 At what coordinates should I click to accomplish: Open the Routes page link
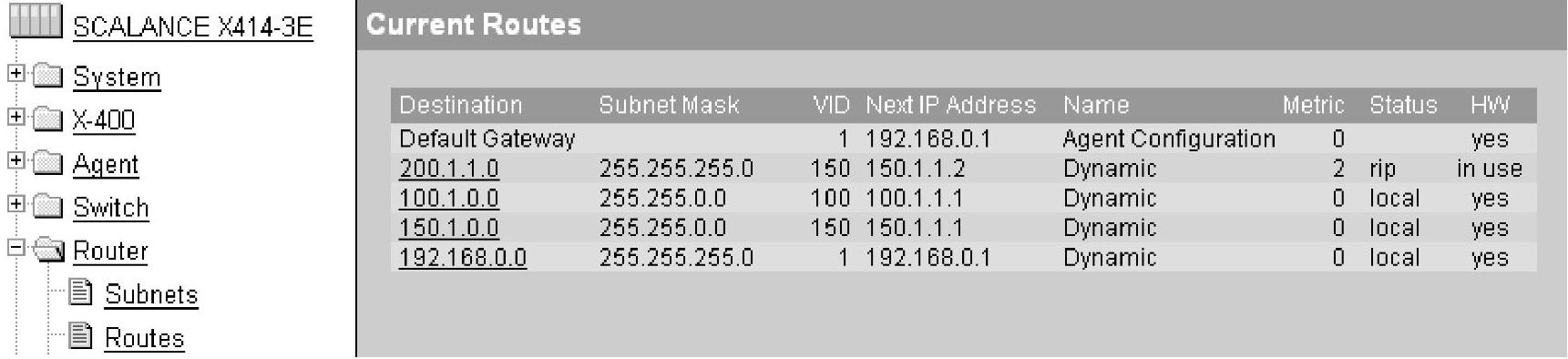145,338
